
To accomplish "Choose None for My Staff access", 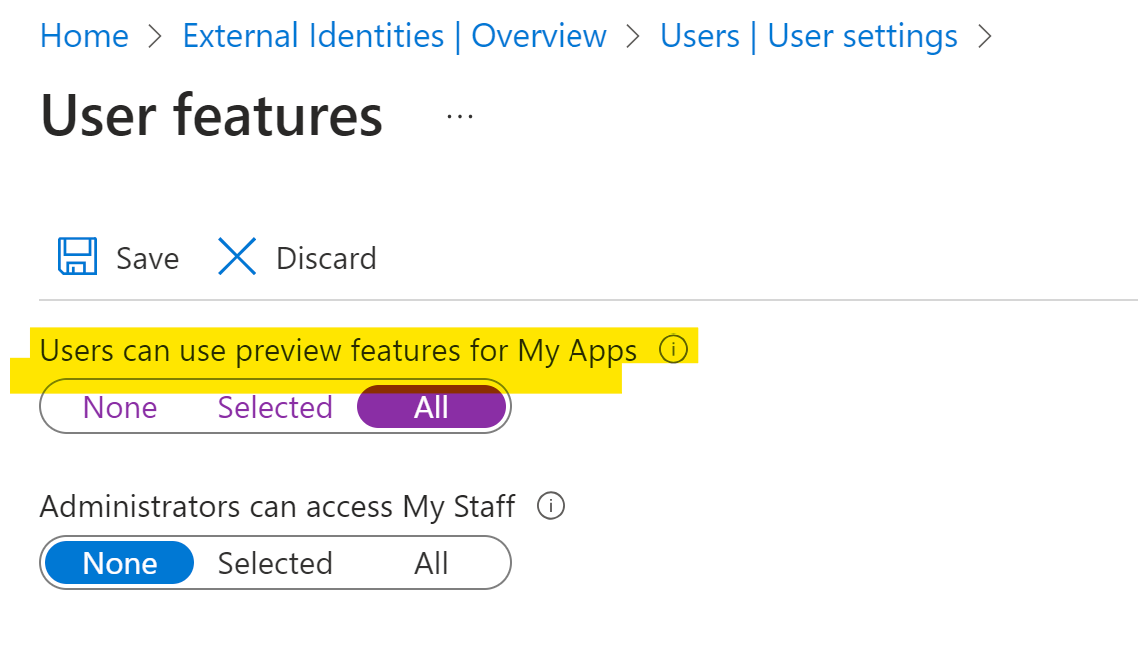I will click(120, 564).
